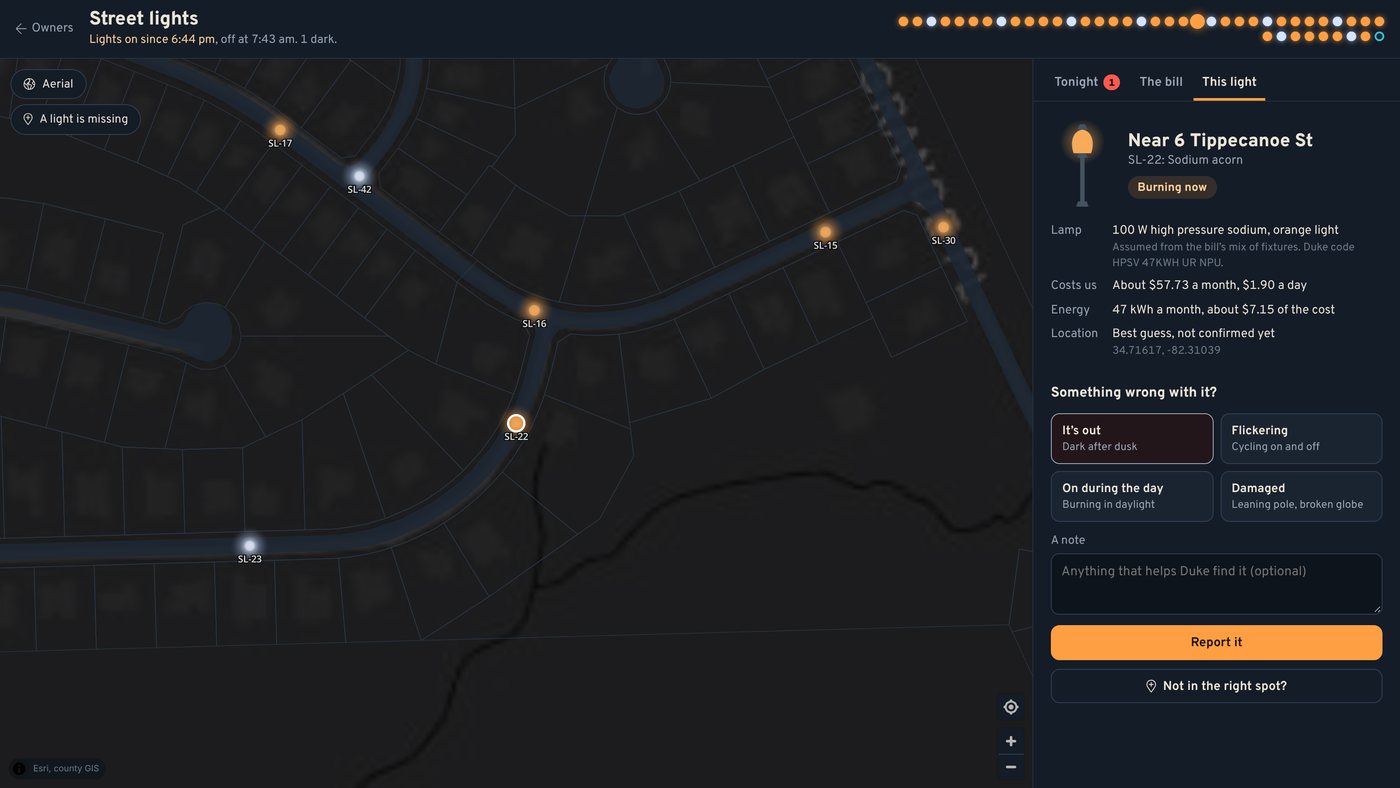Open the This light tab

click(x=1229, y=82)
